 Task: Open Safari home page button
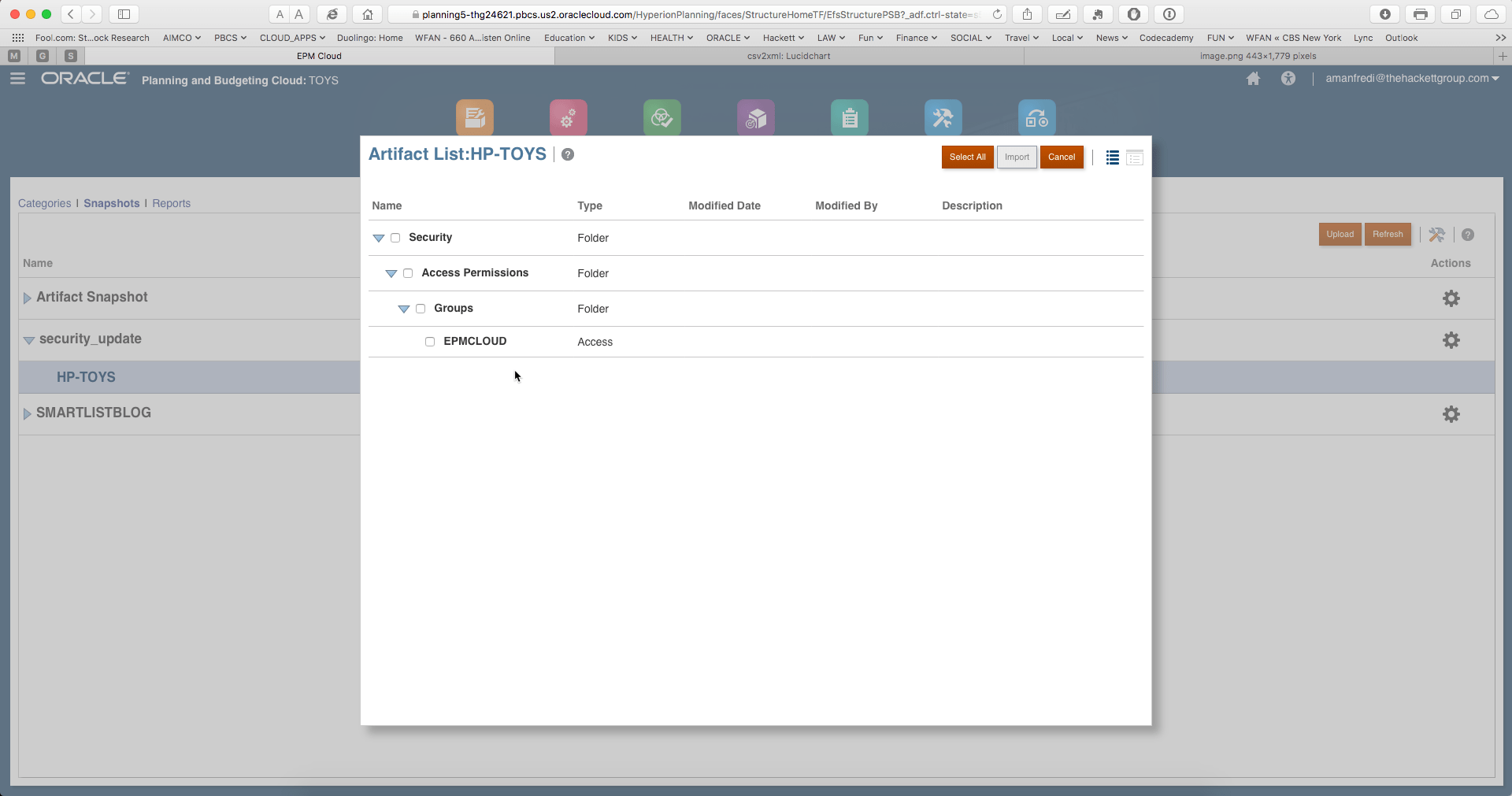point(368,14)
